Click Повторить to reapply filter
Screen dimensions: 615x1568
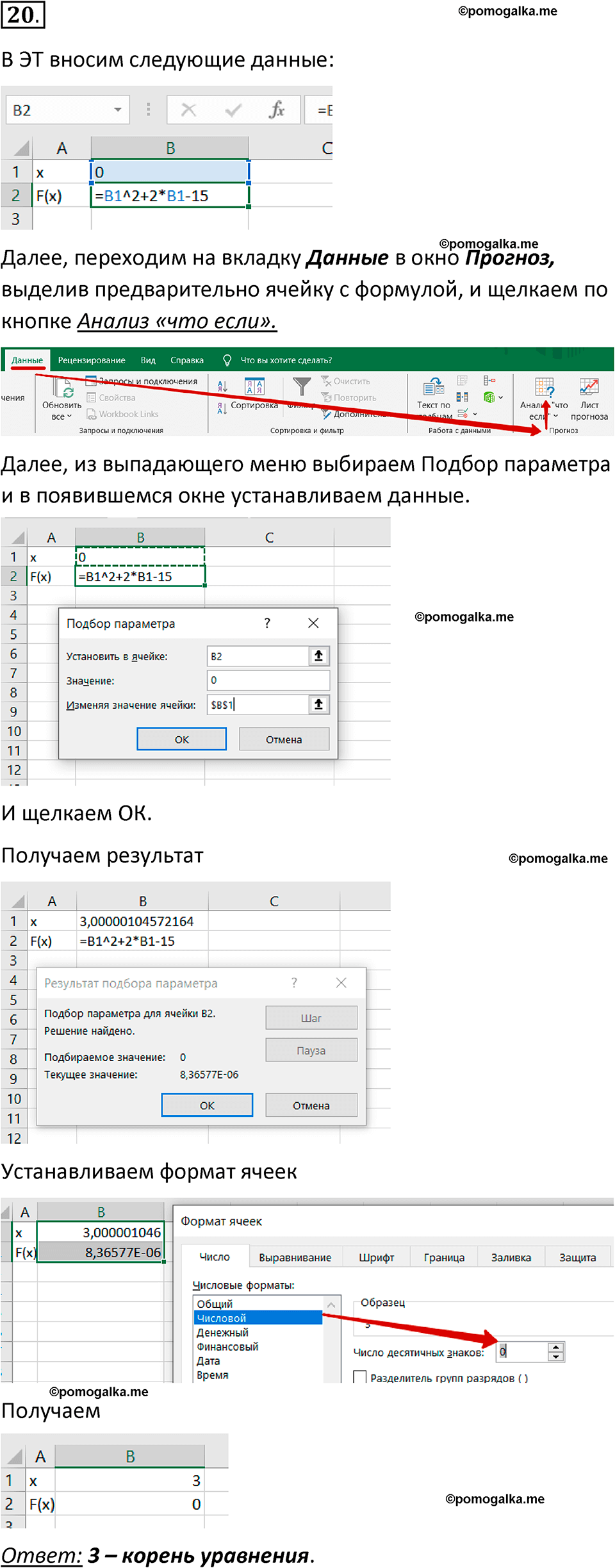click(x=348, y=397)
